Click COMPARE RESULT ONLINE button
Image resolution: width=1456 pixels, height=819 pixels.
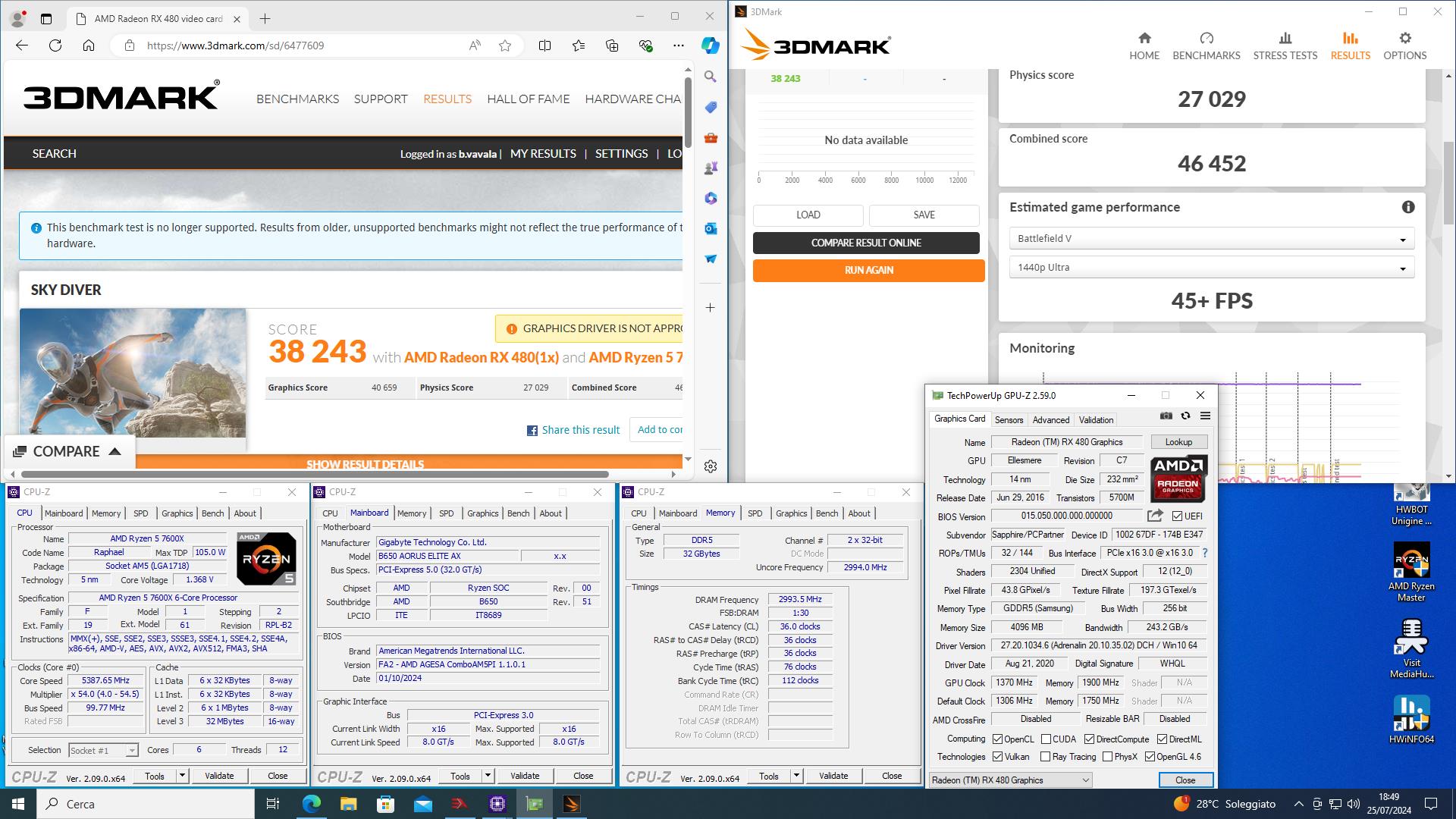[866, 243]
